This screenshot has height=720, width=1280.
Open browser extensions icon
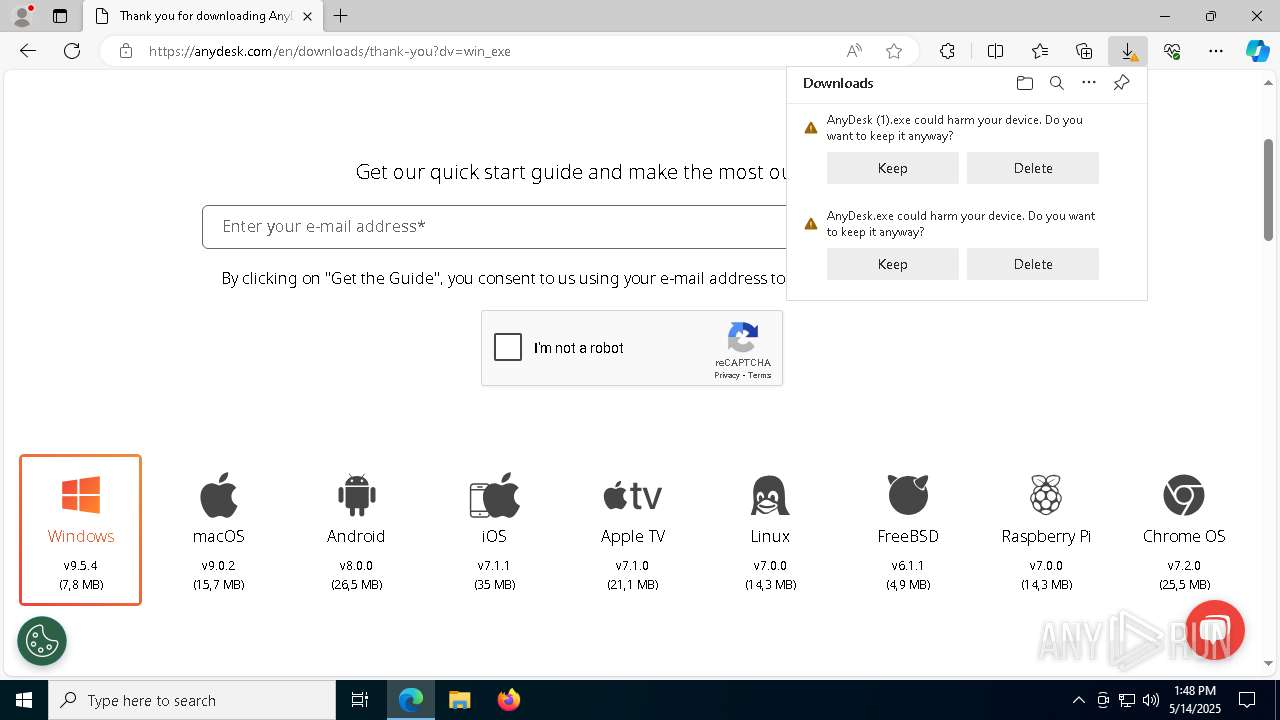(x=947, y=51)
